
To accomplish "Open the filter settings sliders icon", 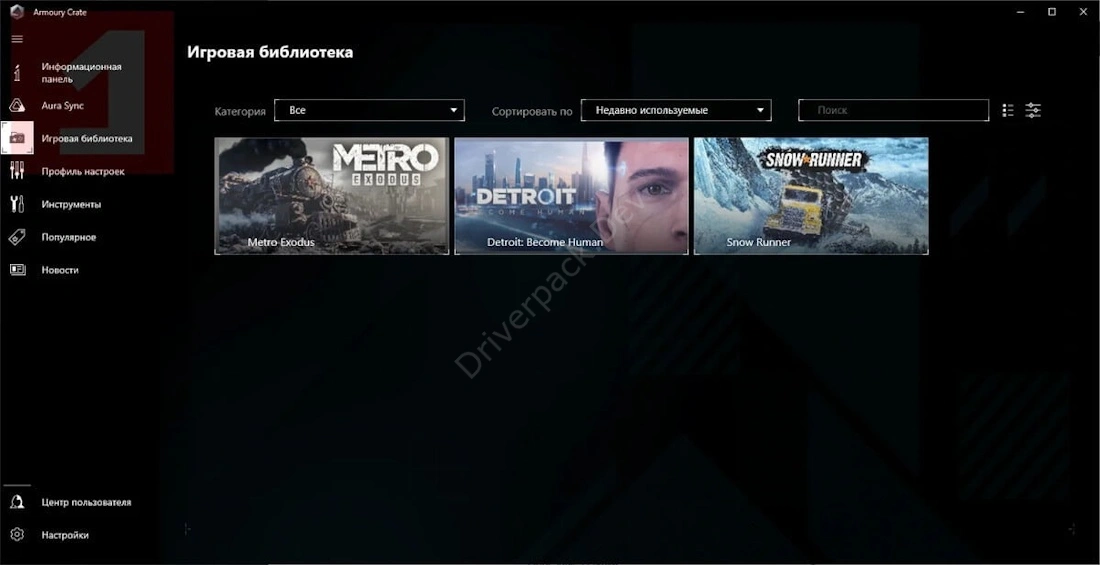I will click(1033, 110).
